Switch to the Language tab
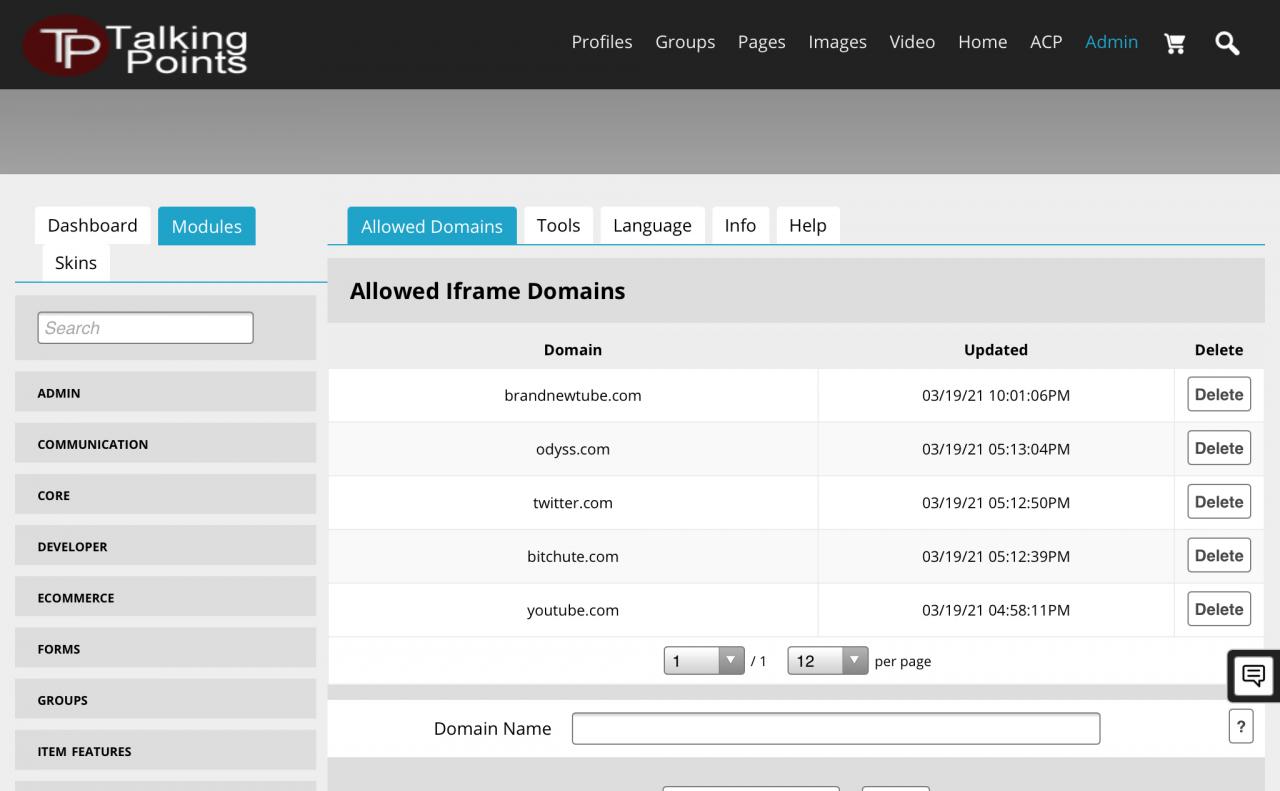 tap(652, 226)
